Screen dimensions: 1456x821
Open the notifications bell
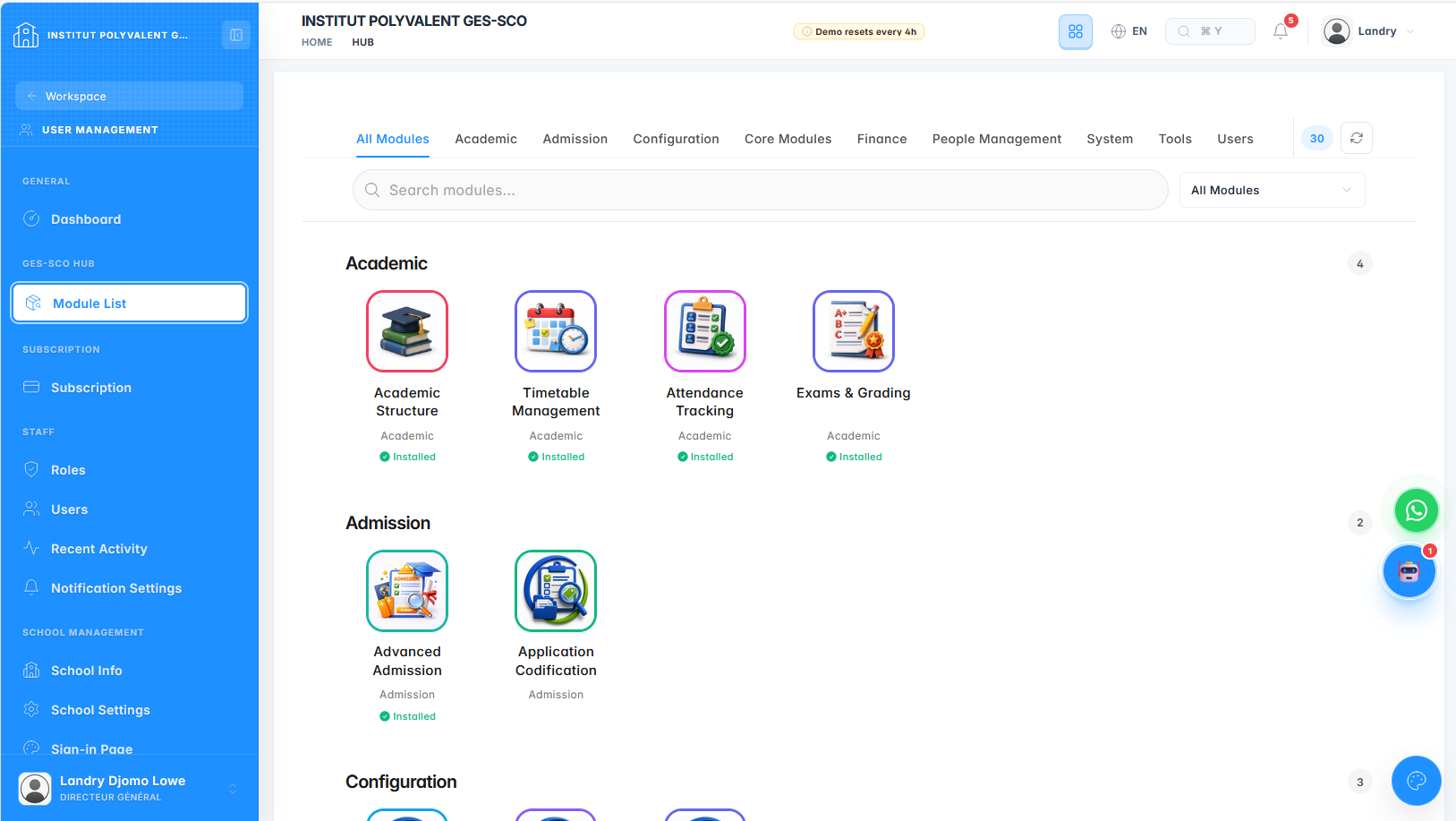tap(1281, 31)
